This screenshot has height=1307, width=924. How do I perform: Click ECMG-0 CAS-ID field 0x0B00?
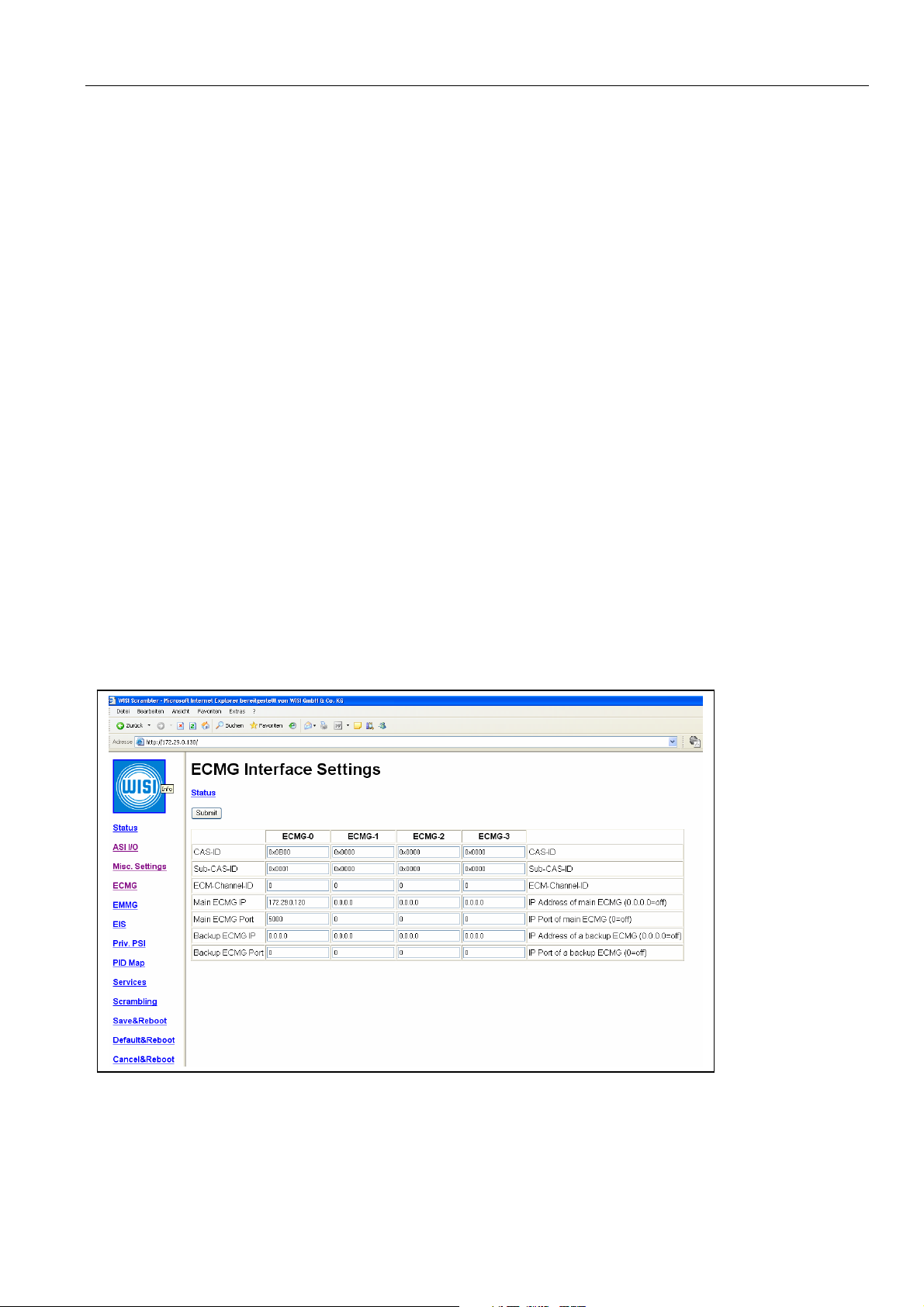(x=298, y=852)
